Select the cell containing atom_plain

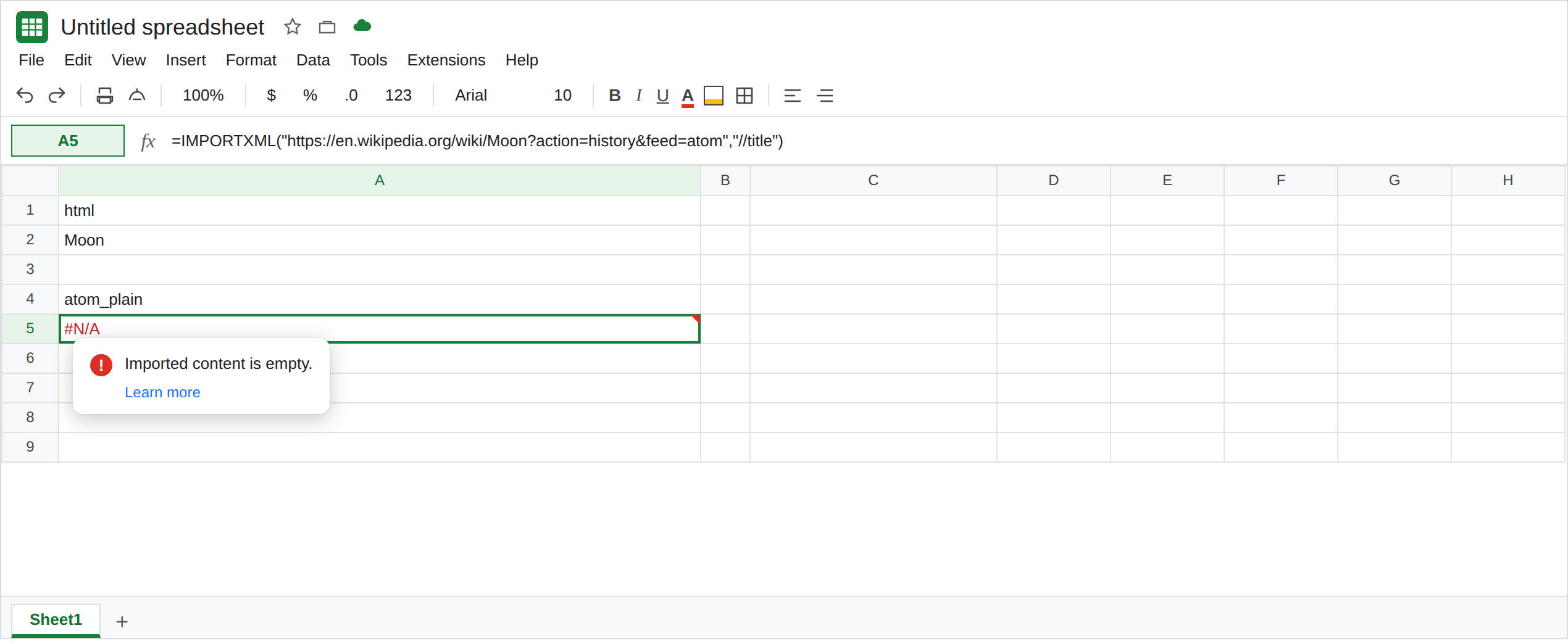pyautogui.click(x=380, y=299)
